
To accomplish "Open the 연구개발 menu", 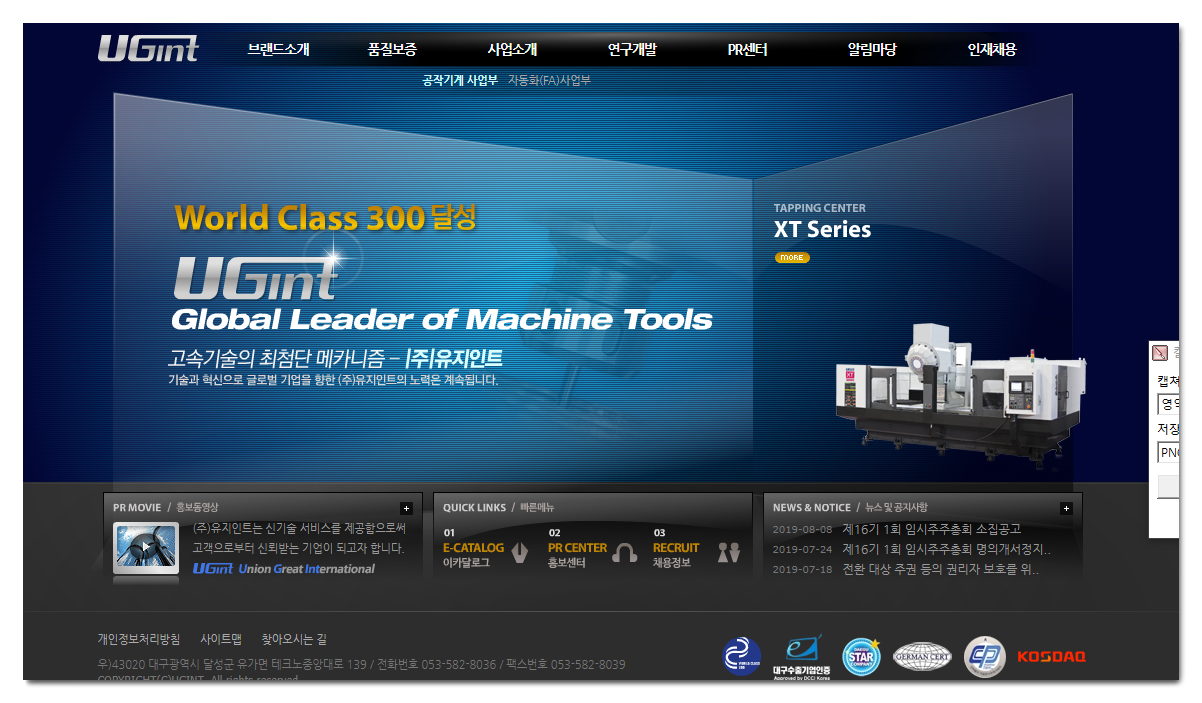I will pos(632,49).
